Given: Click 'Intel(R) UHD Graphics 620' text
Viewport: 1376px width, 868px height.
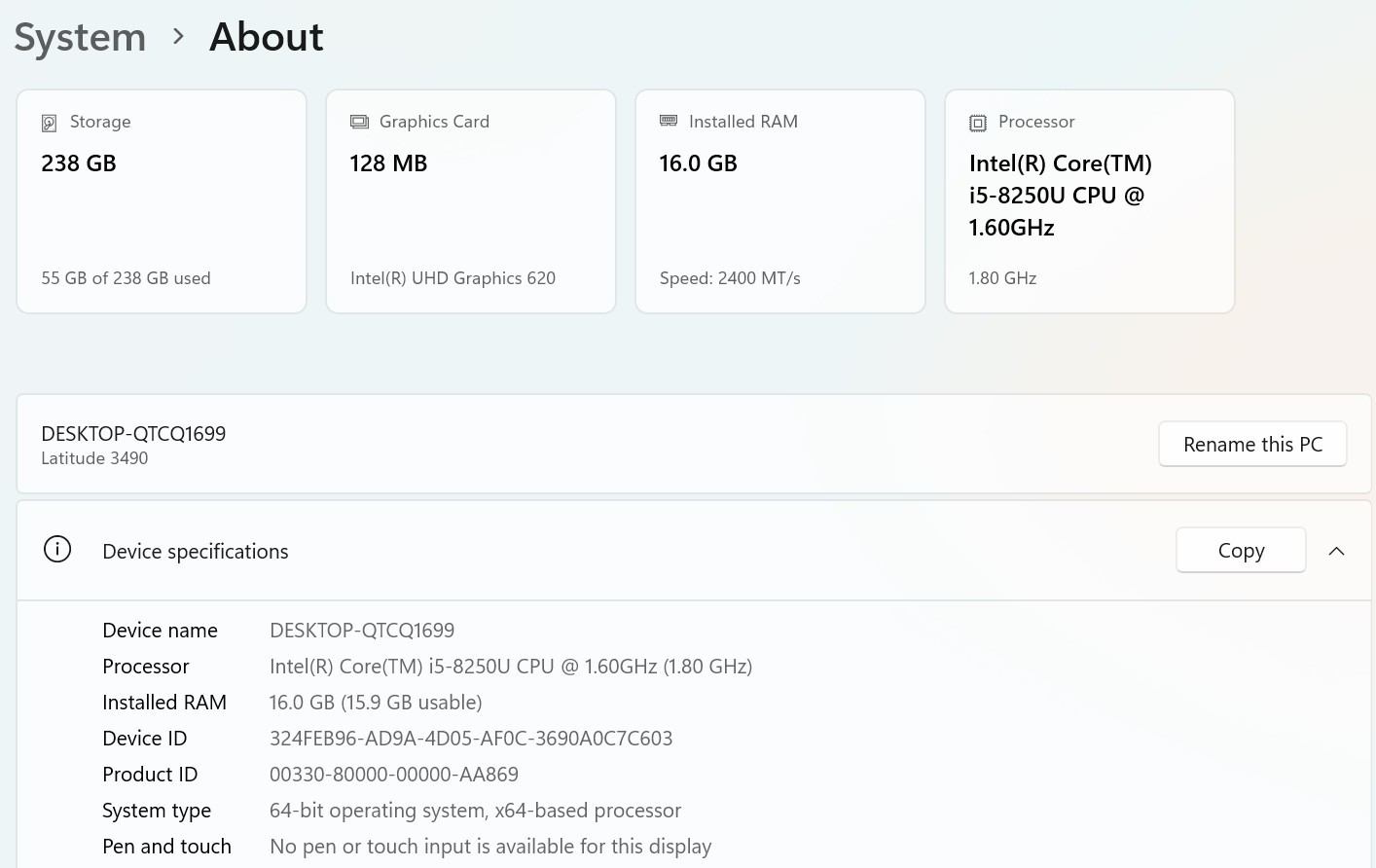Looking at the screenshot, I should tap(453, 278).
